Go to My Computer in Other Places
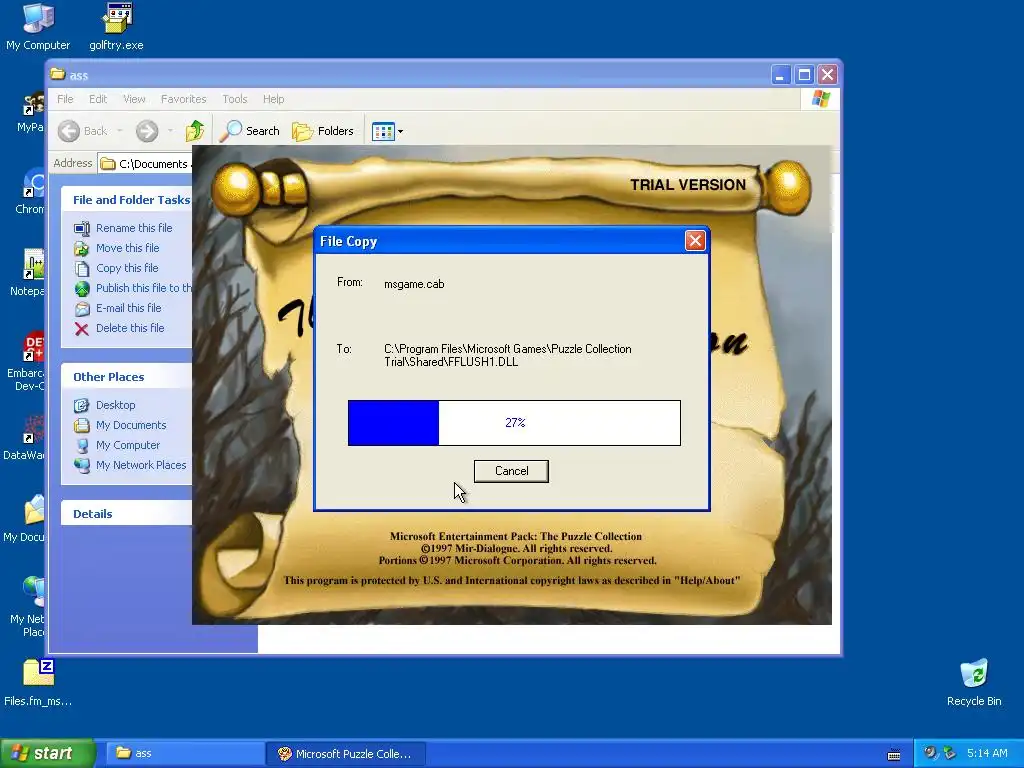 pos(127,445)
